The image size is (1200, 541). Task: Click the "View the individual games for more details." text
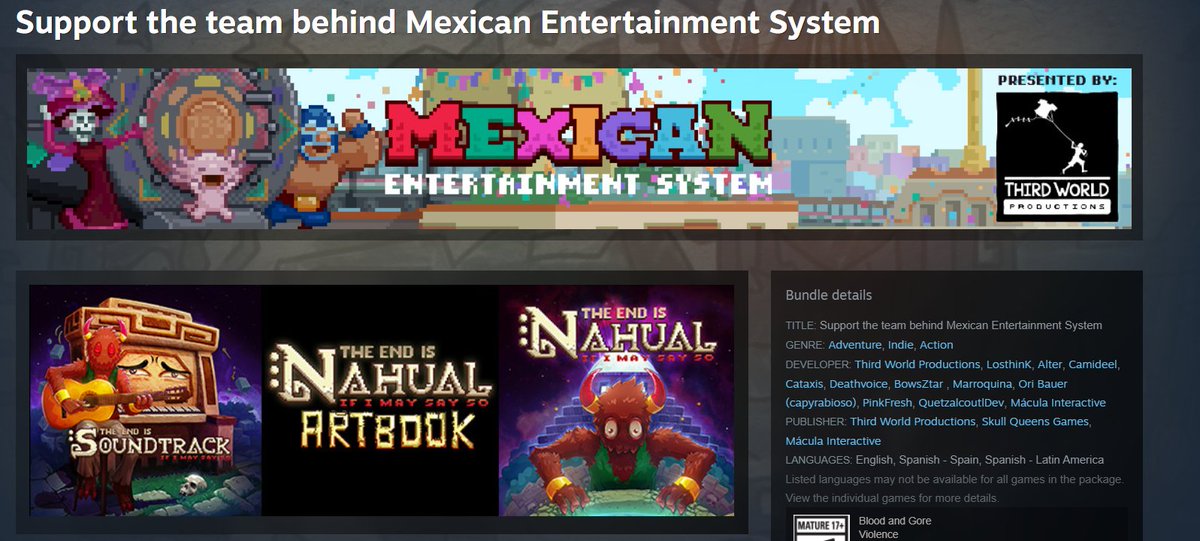pos(892,498)
